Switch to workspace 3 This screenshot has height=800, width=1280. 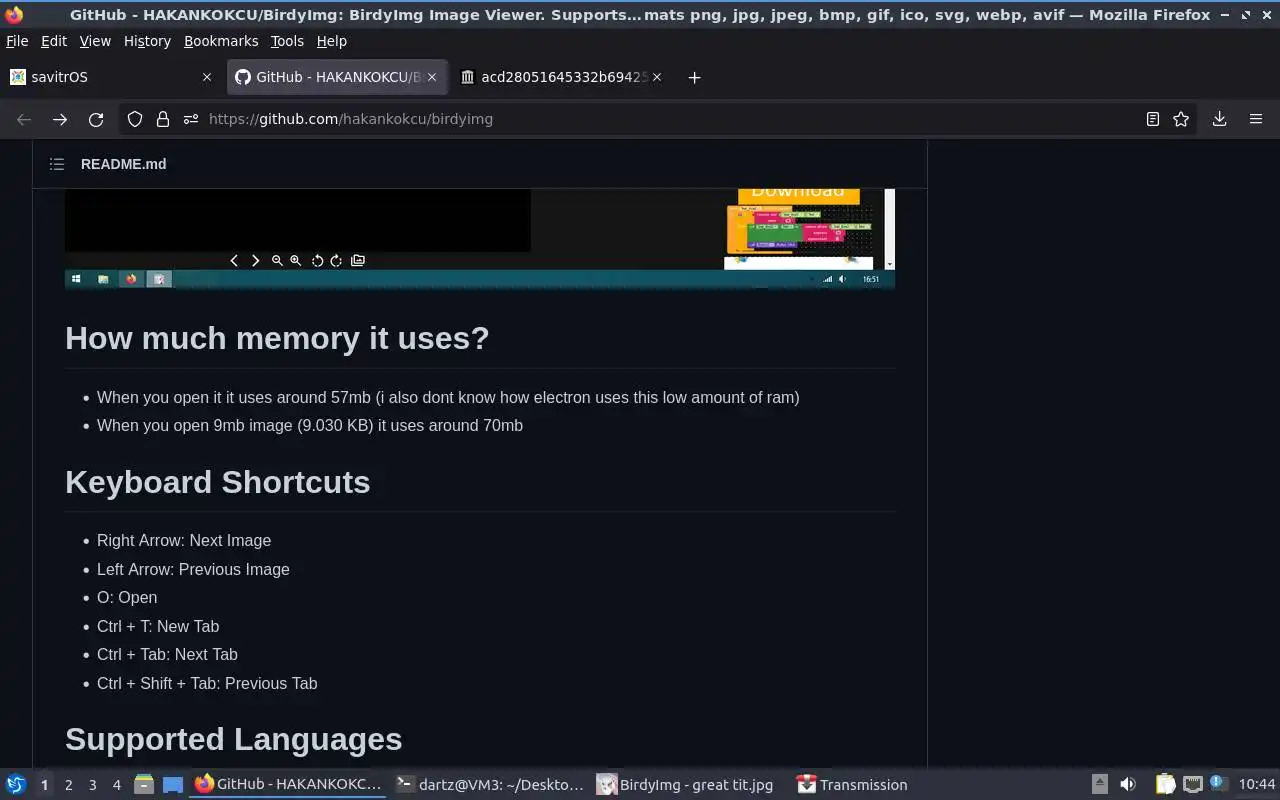(x=92, y=785)
